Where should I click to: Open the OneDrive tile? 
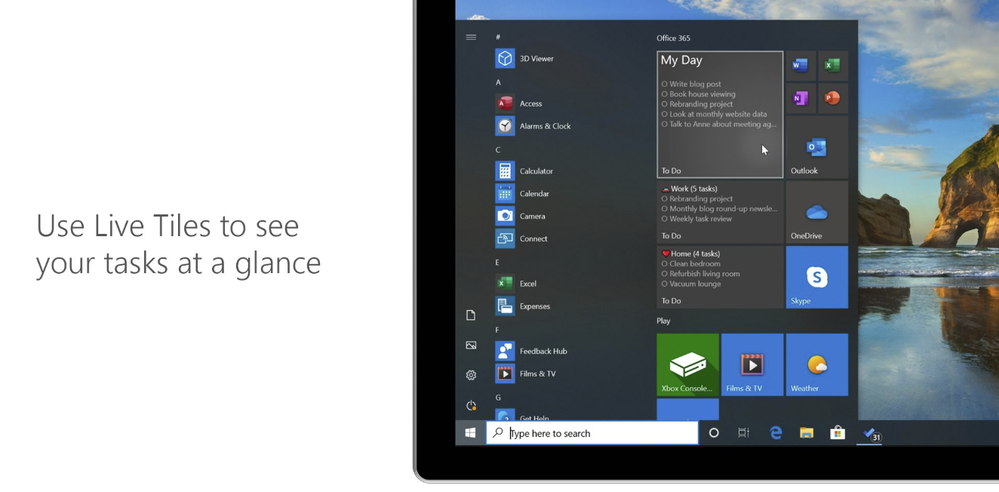click(817, 212)
